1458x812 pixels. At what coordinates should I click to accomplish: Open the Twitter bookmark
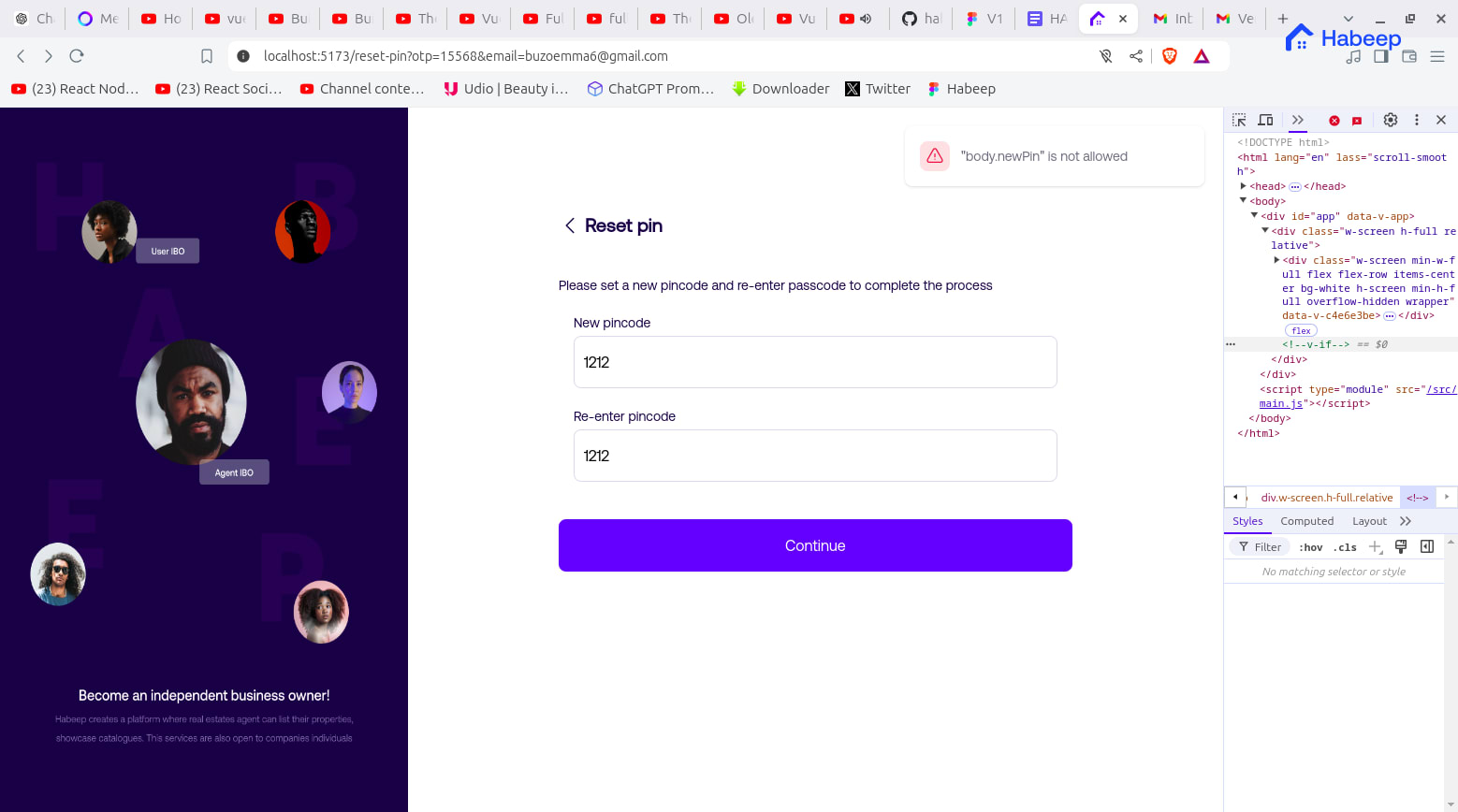click(878, 89)
